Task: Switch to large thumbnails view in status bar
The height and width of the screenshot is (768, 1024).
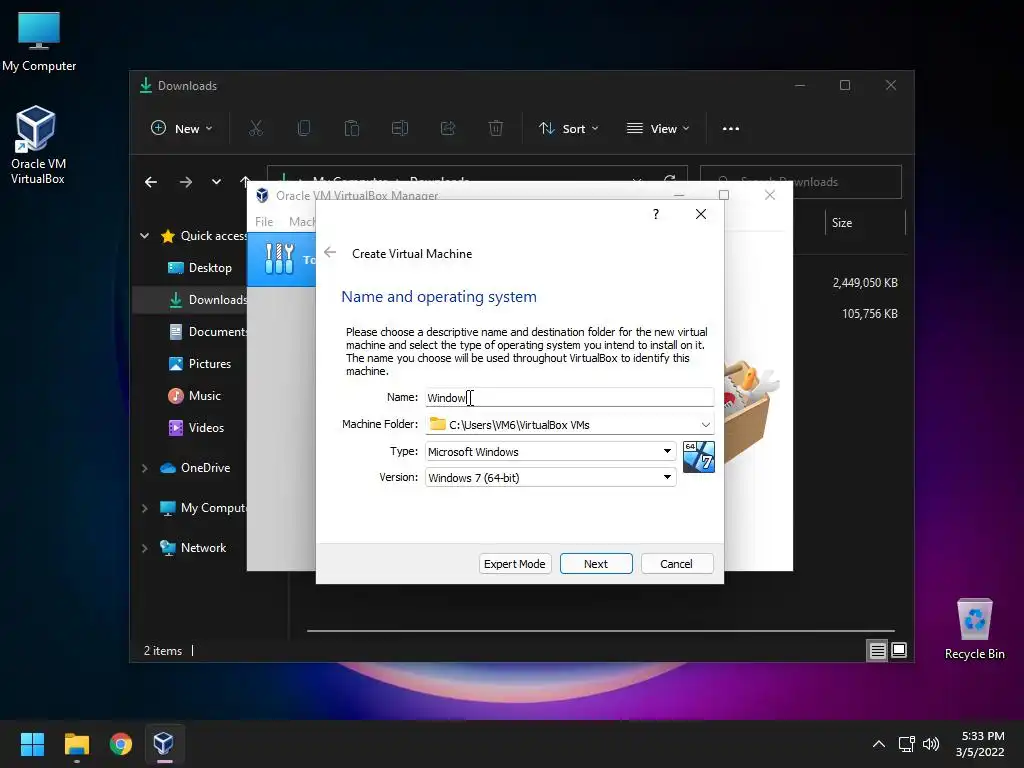Action: pos(899,650)
